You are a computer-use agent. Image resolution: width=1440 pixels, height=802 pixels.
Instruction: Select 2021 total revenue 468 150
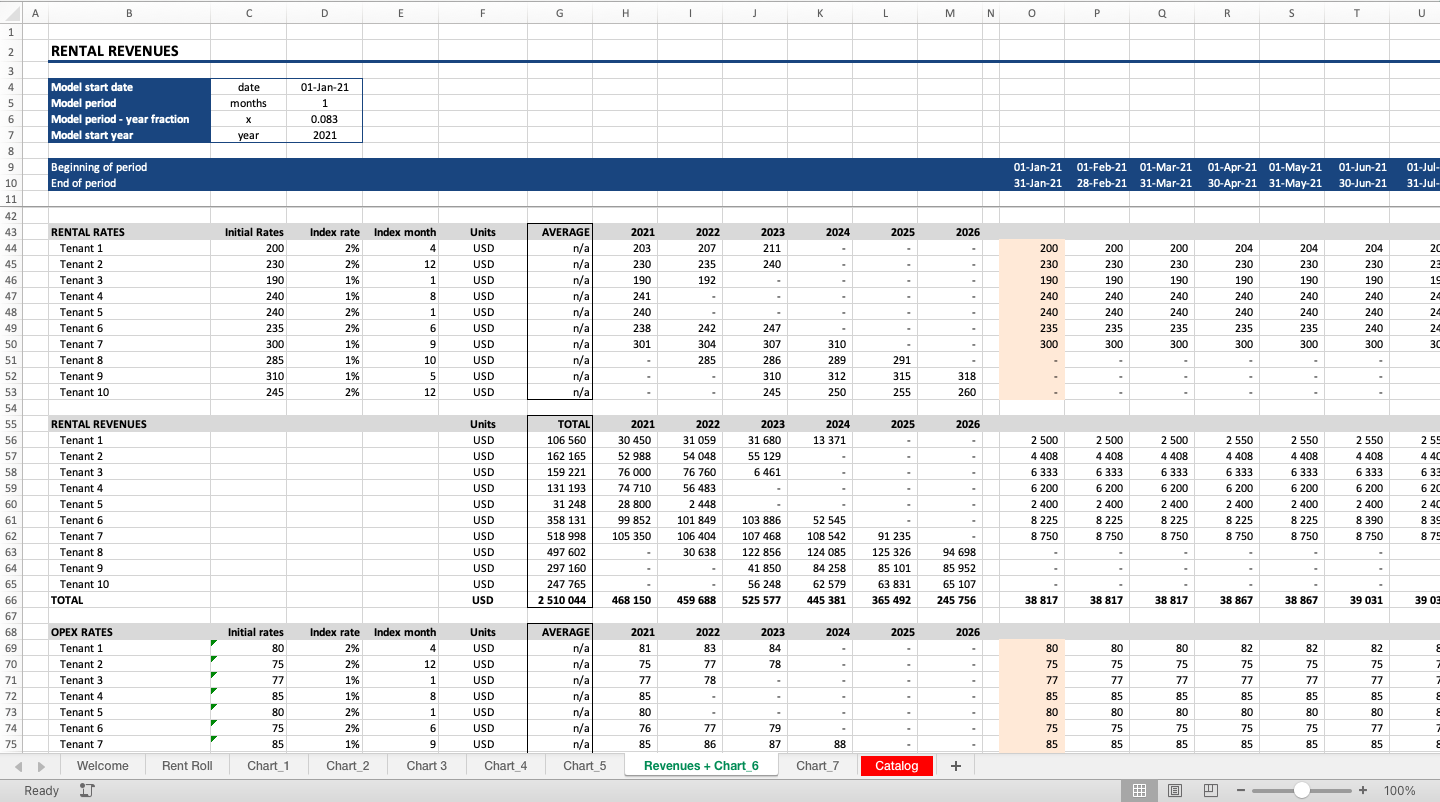(624, 600)
